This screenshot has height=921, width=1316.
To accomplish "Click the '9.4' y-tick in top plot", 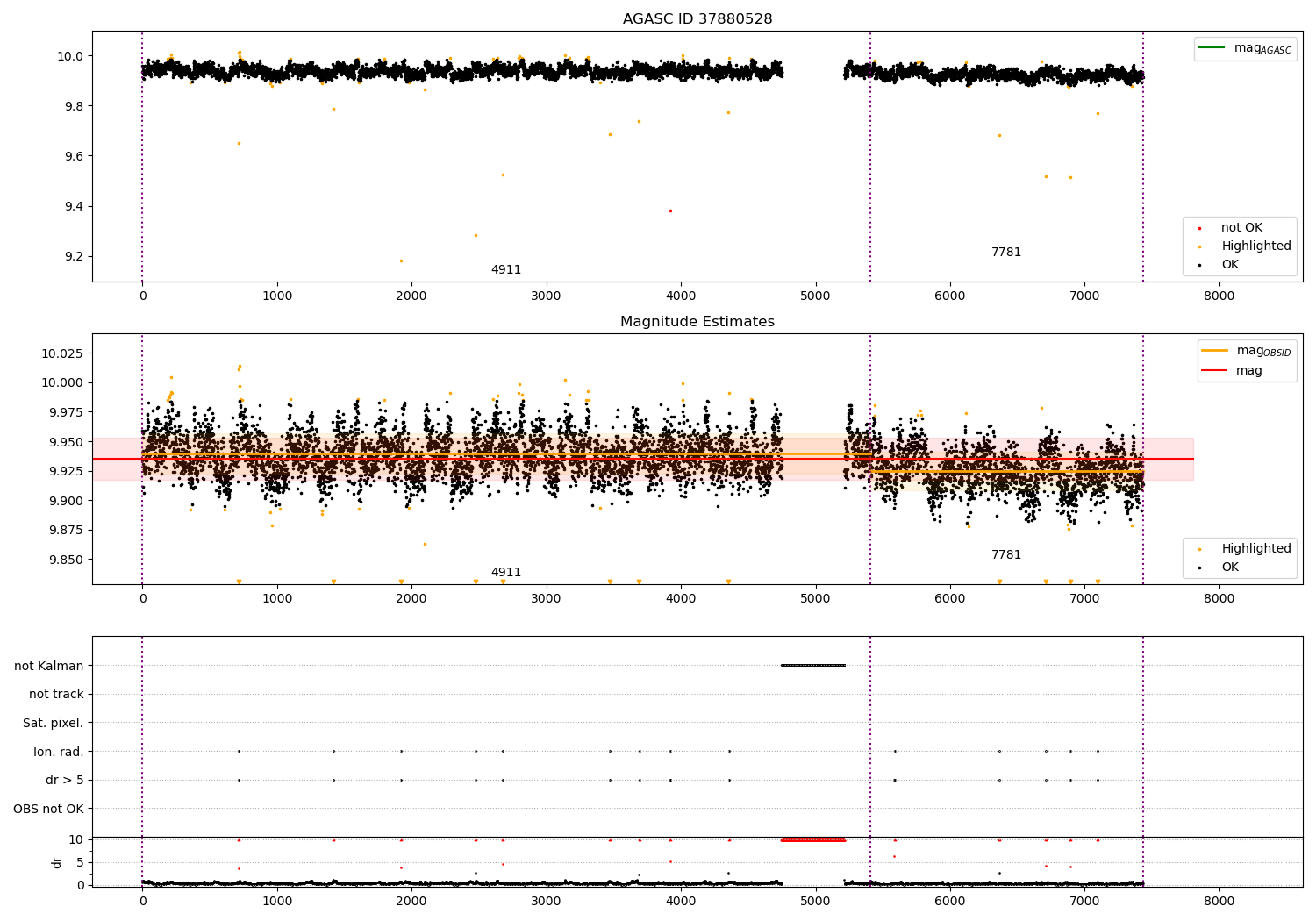I will (74, 206).
